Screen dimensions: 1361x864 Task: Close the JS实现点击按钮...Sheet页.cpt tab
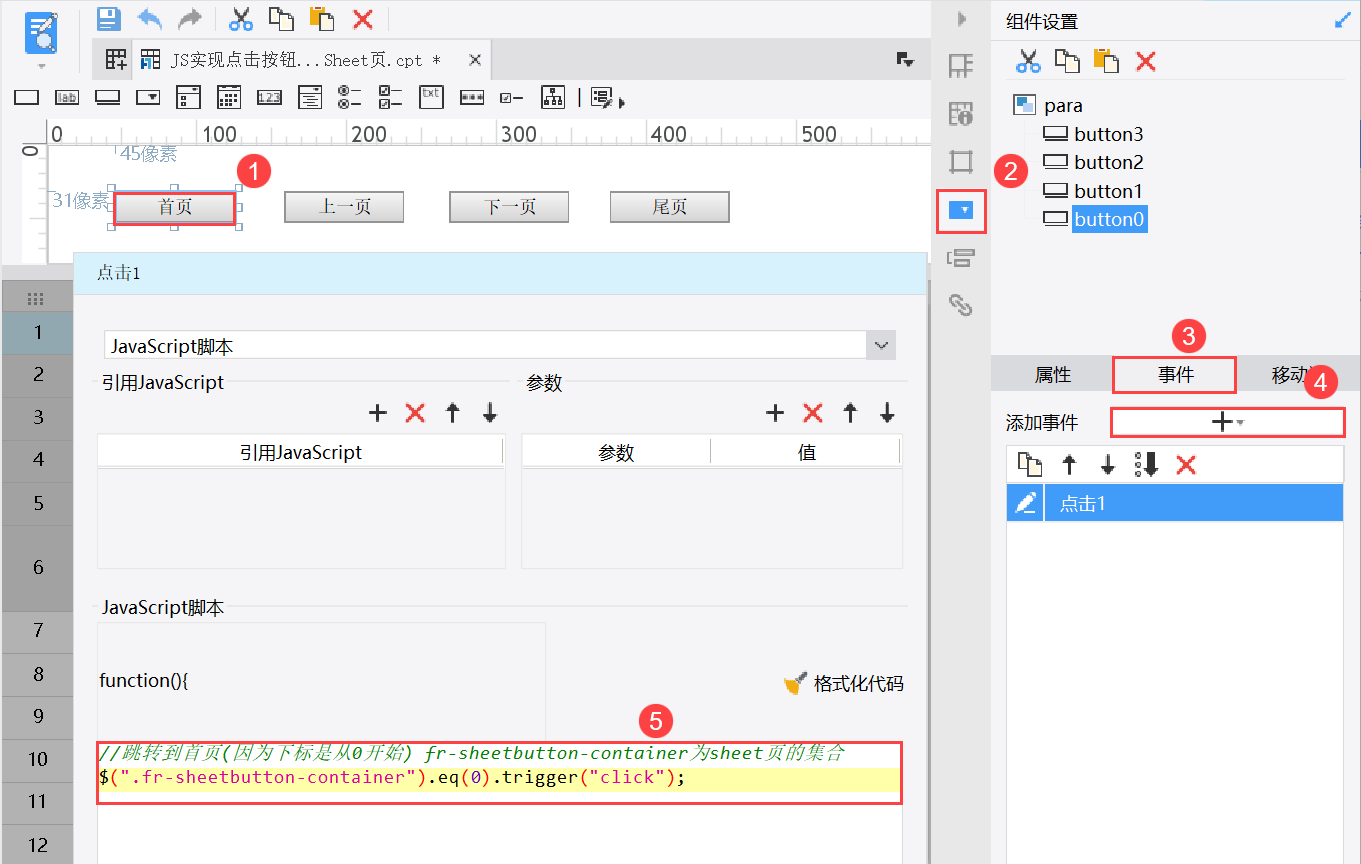[x=475, y=60]
